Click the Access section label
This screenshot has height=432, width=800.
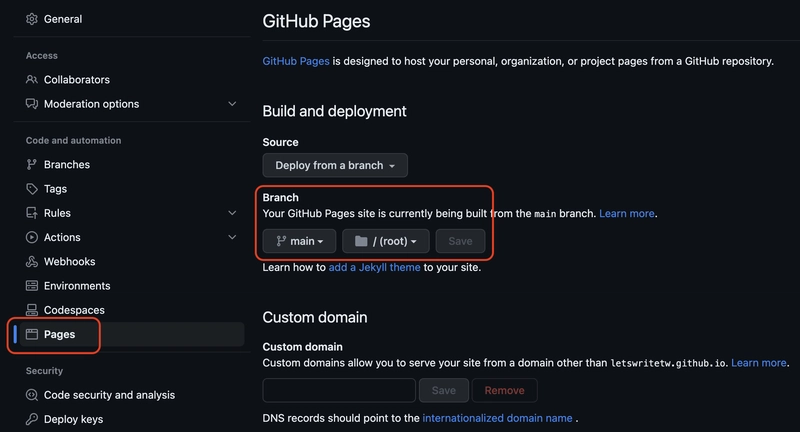click(x=42, y=56)
